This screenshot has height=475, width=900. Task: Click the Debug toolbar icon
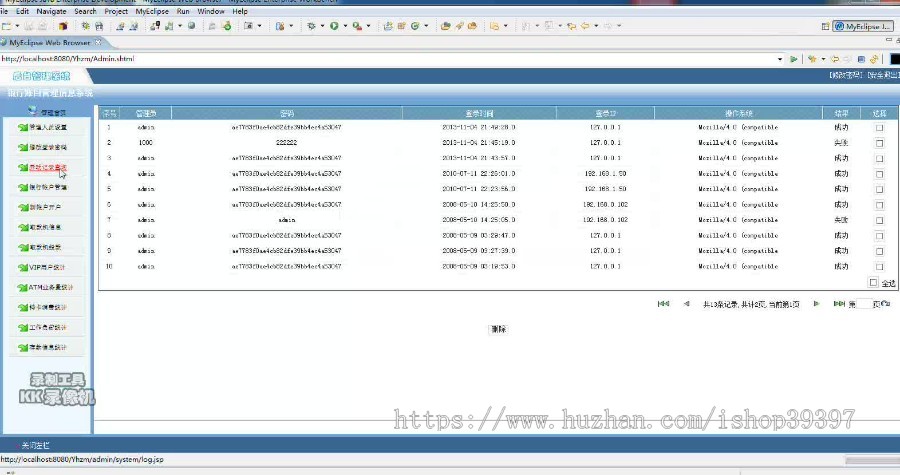pyautogui.click(x=311, y=26)
